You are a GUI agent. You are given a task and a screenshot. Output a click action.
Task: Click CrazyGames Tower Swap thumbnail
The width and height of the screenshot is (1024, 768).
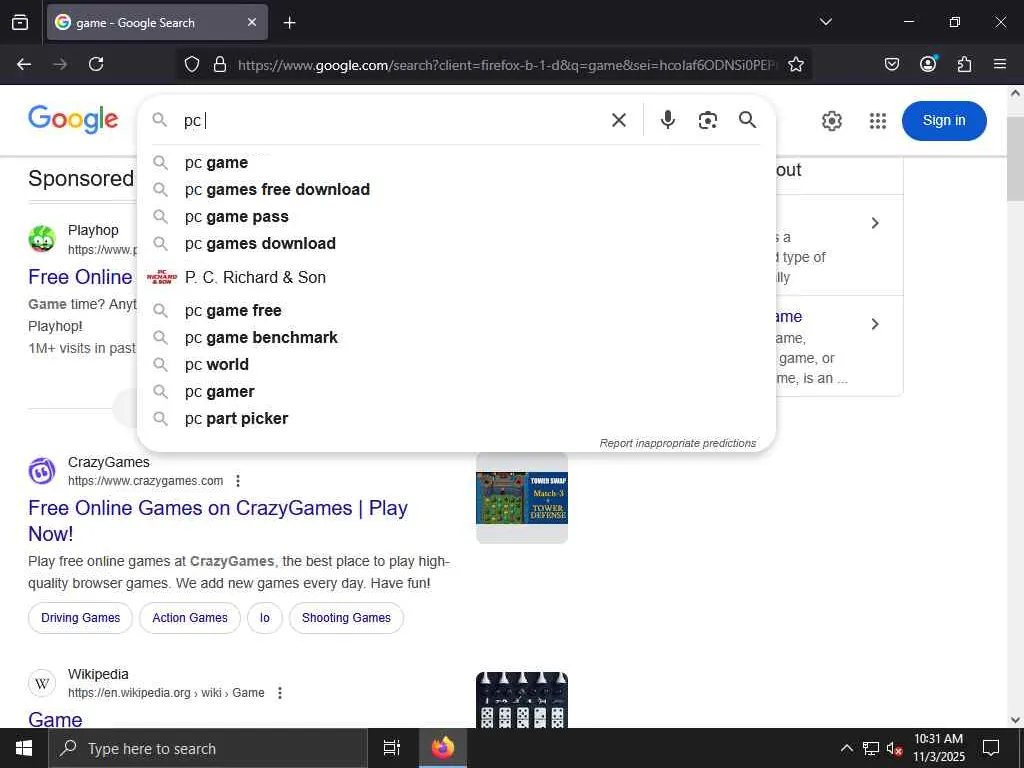tap(522, 498)
